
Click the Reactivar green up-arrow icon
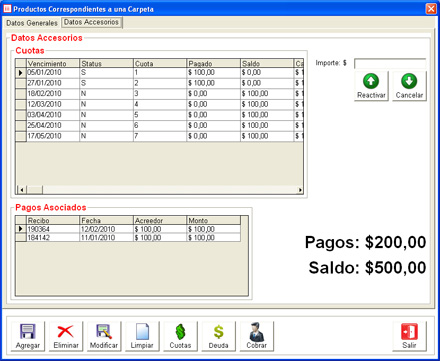371,81
